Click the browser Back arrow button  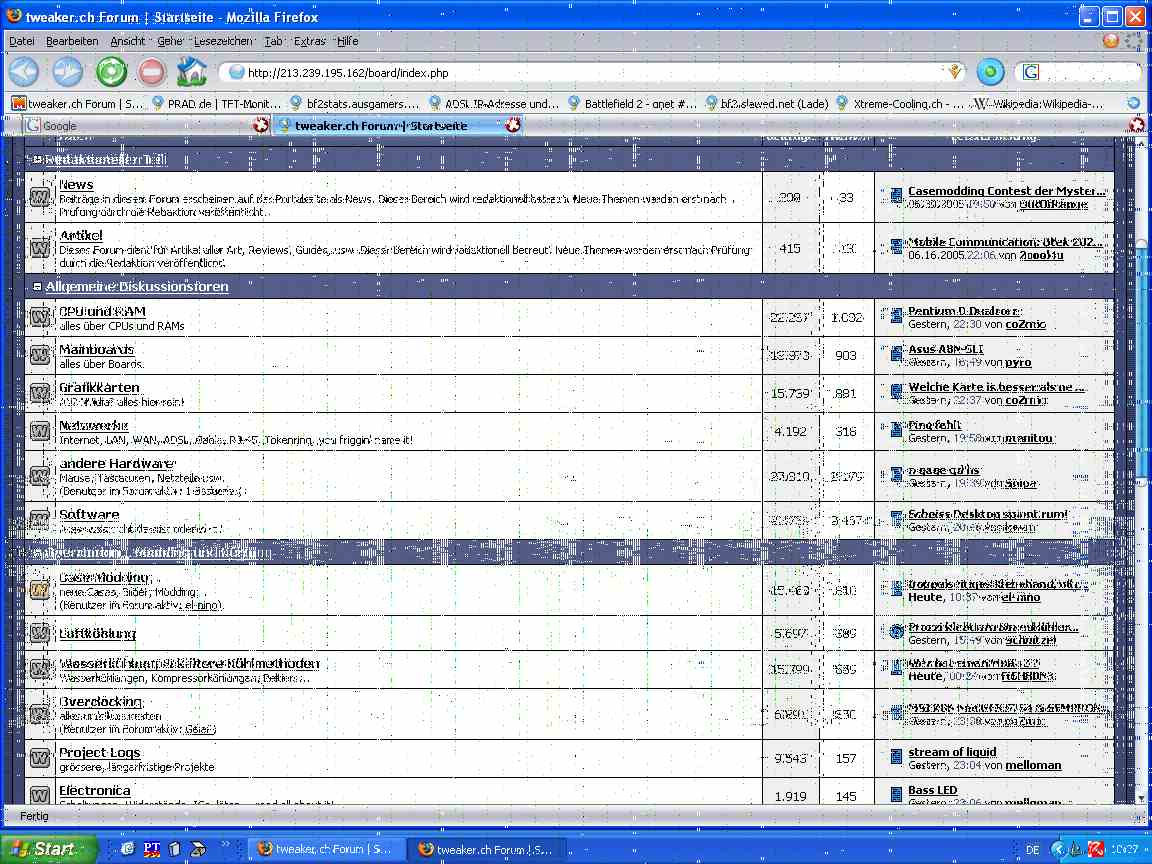click(24, 72)
